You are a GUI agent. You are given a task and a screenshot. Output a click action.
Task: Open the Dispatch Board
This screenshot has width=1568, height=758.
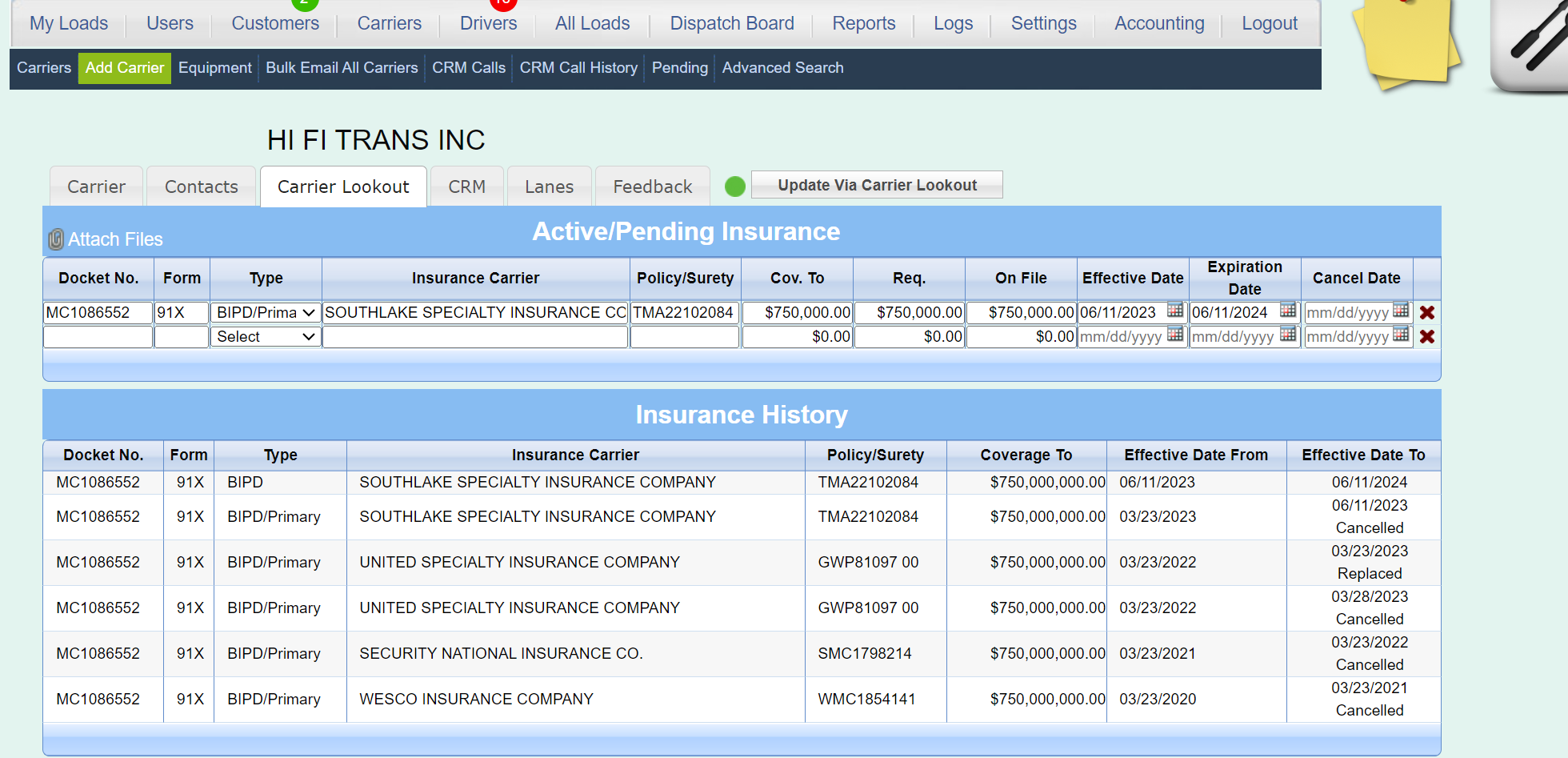[732, 23]
